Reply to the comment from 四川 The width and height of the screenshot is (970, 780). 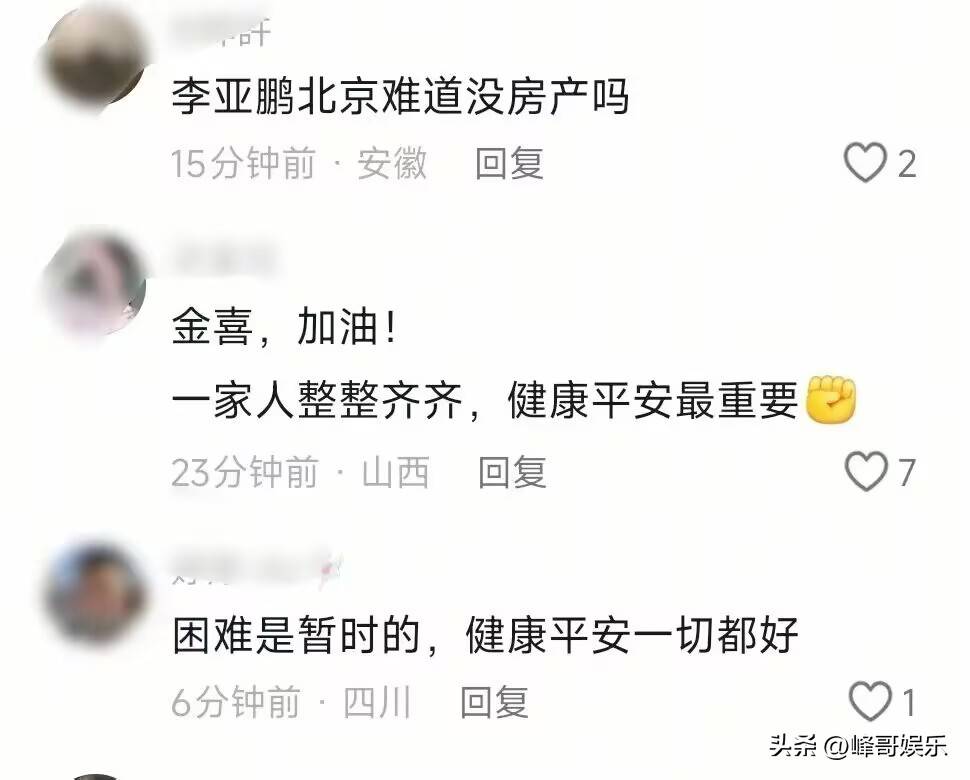pyautogui.click(x=495, y=702)
